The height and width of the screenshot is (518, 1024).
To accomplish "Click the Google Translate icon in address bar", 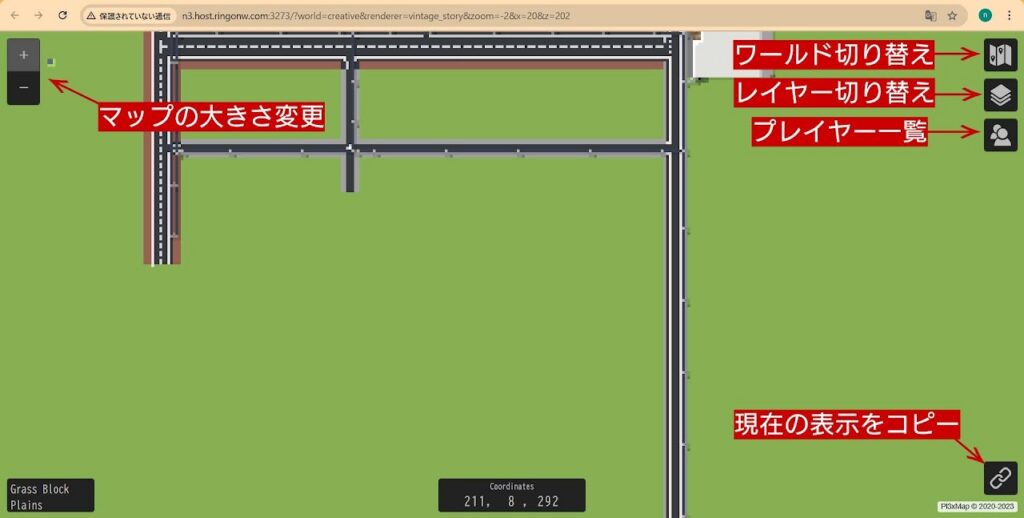I will pyautogui.click(x=930, y=16).
